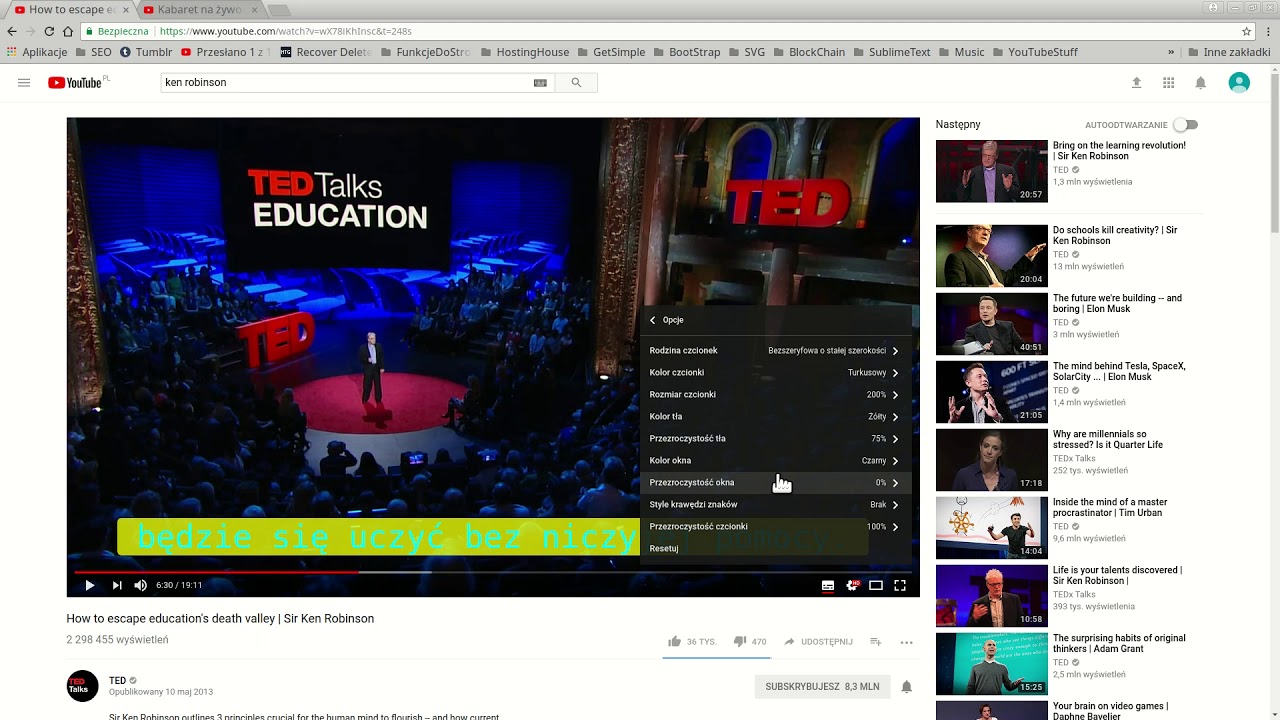Screen dimensions: 1280x720
Task: Open the upload video icon
Action: pos(1136,83)
